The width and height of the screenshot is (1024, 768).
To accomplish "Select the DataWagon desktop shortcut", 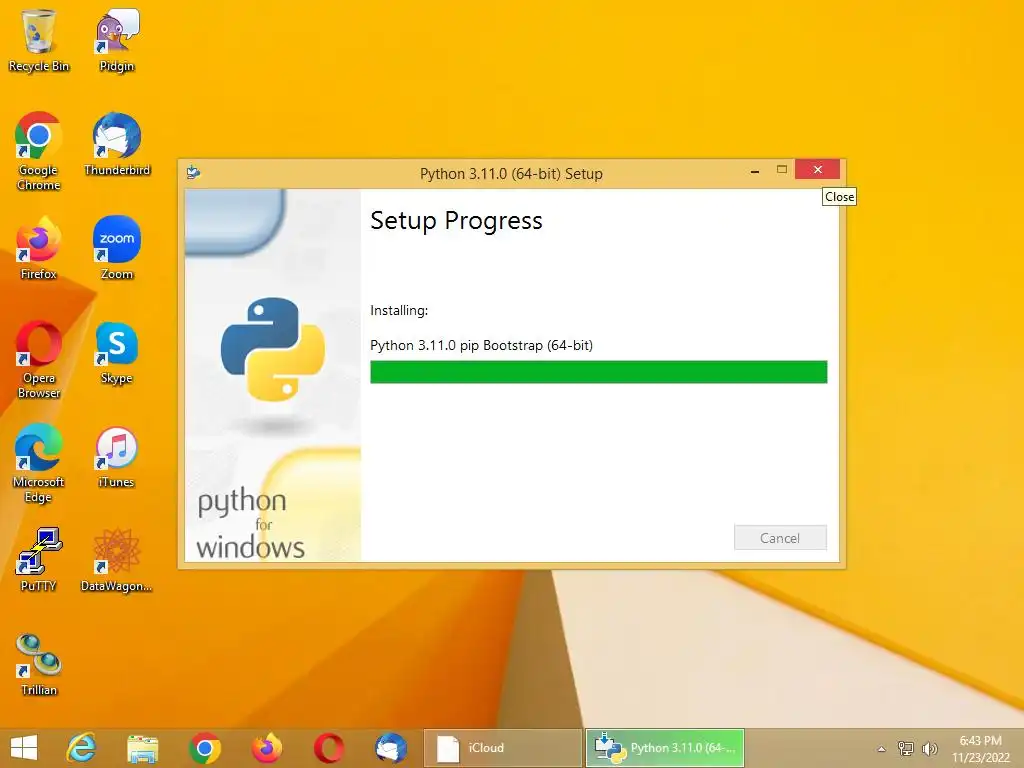I will pyautogui.click(x=117, y=560).
